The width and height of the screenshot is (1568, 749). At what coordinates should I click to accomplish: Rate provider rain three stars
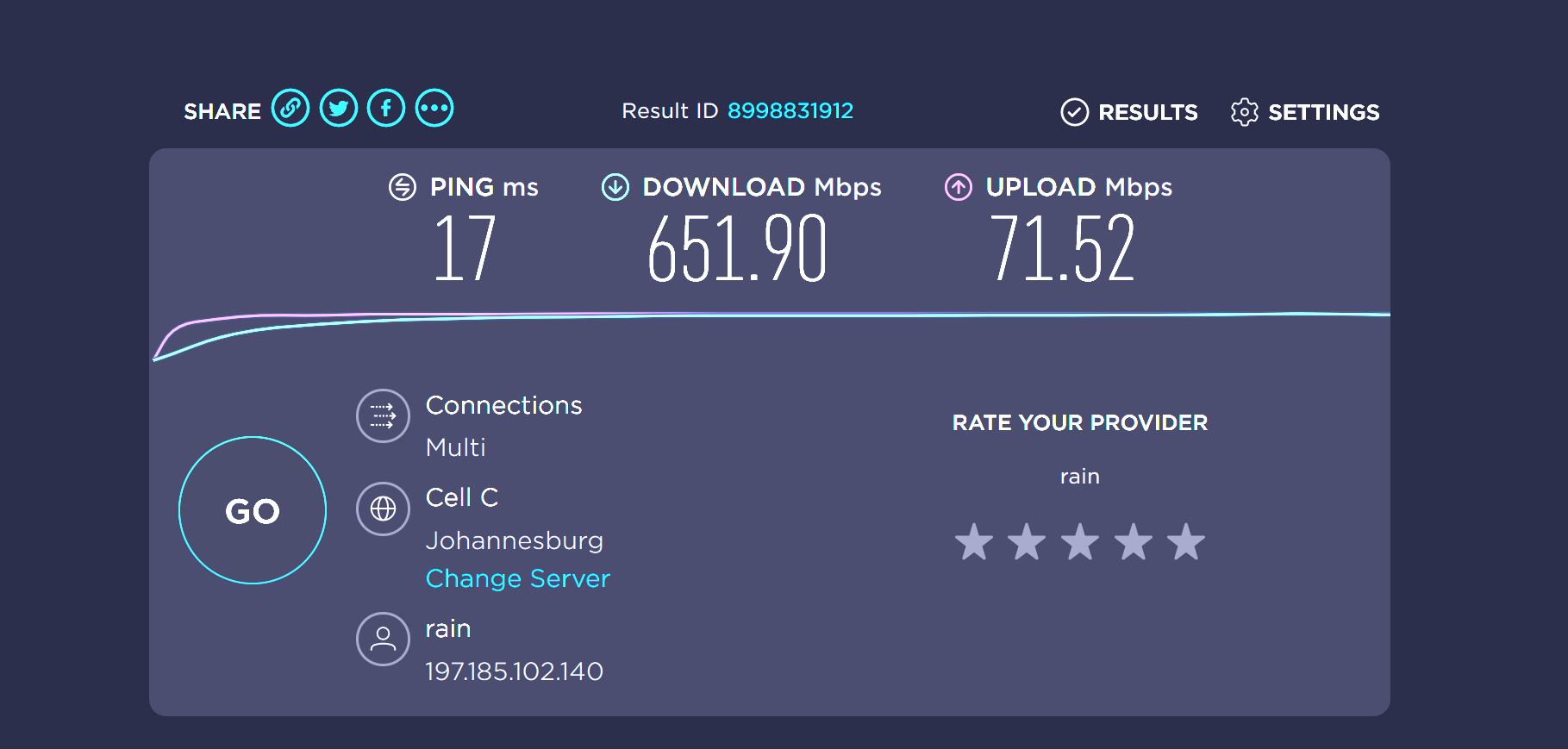coord(1080,542)
